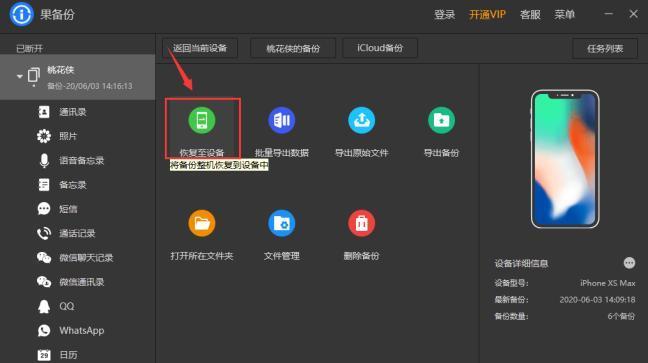This screenshot has height=363, width=648.
Task: Open 语音备忘录 voice memos entry
Action: click(x=78, y=160)
